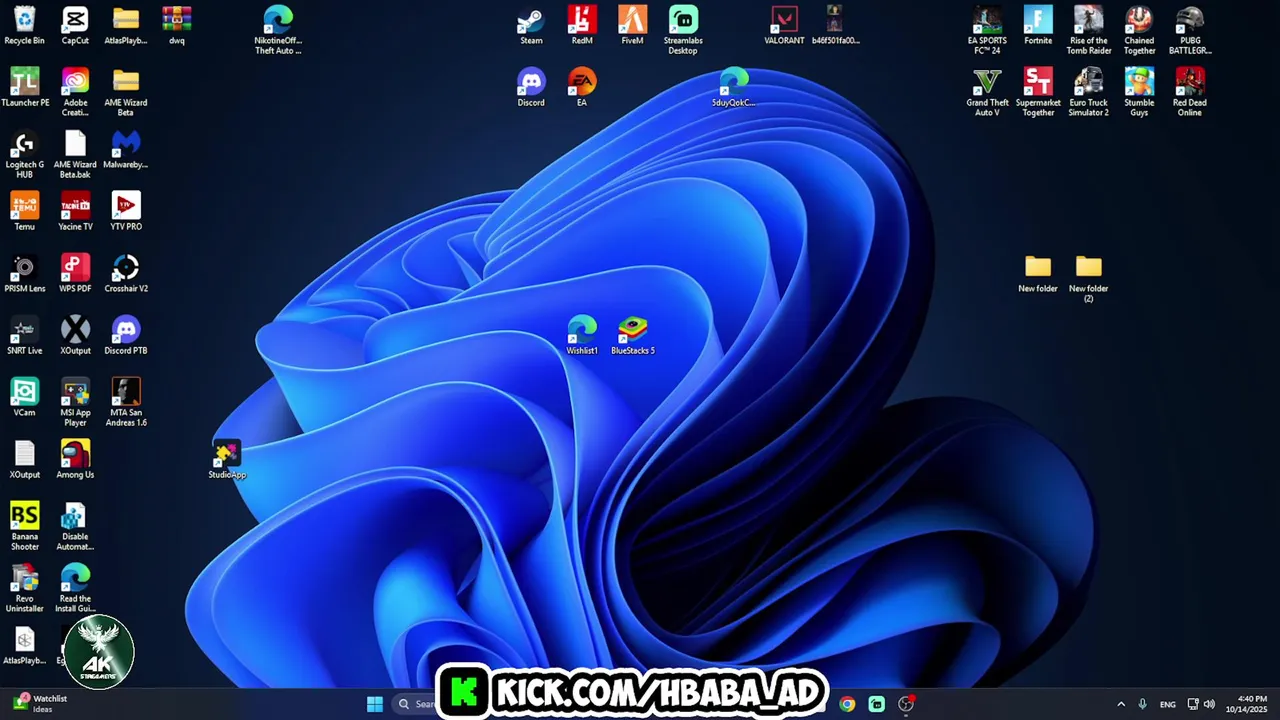This screenshot has height=720, width=1280.
Task: Open PRISM Lens app
Action: [x=24, y=274]
